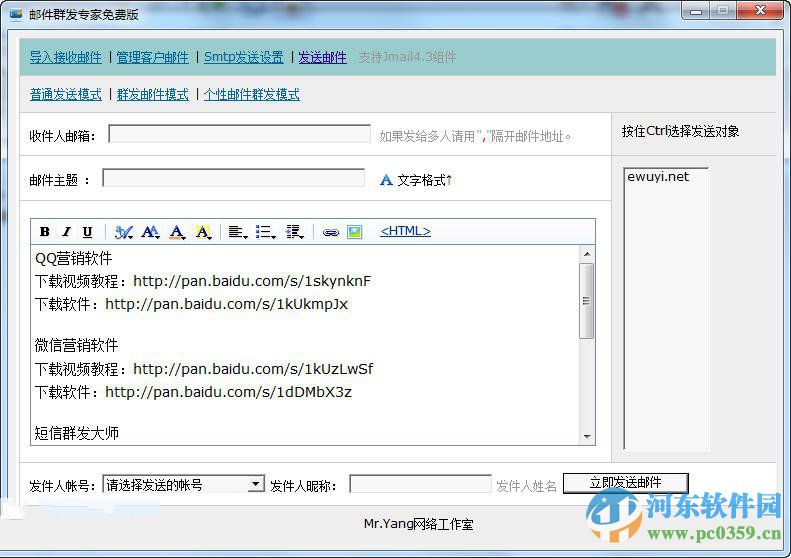Toggle italic formatting in the editor toolbar
The height and width of the screenshot is (558, 791).
(66, 232)
